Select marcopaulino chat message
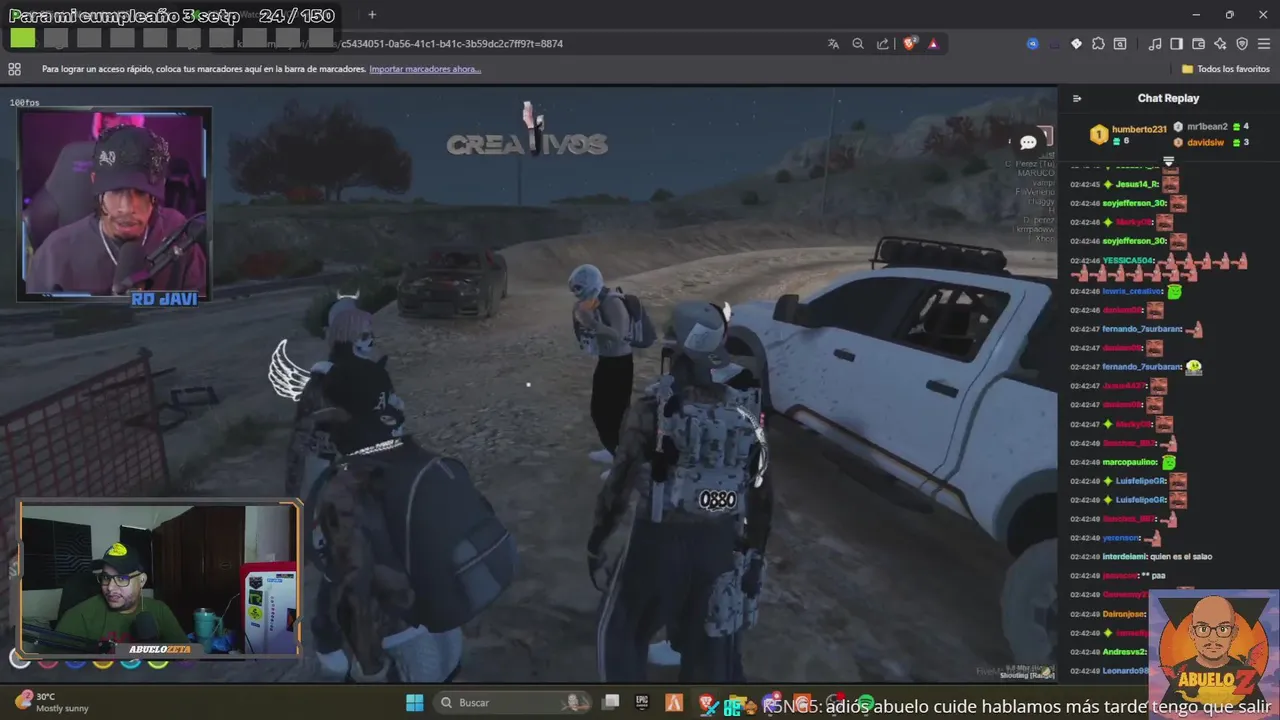Screen dimensions: 1280x720 [x=1123, y=462]
